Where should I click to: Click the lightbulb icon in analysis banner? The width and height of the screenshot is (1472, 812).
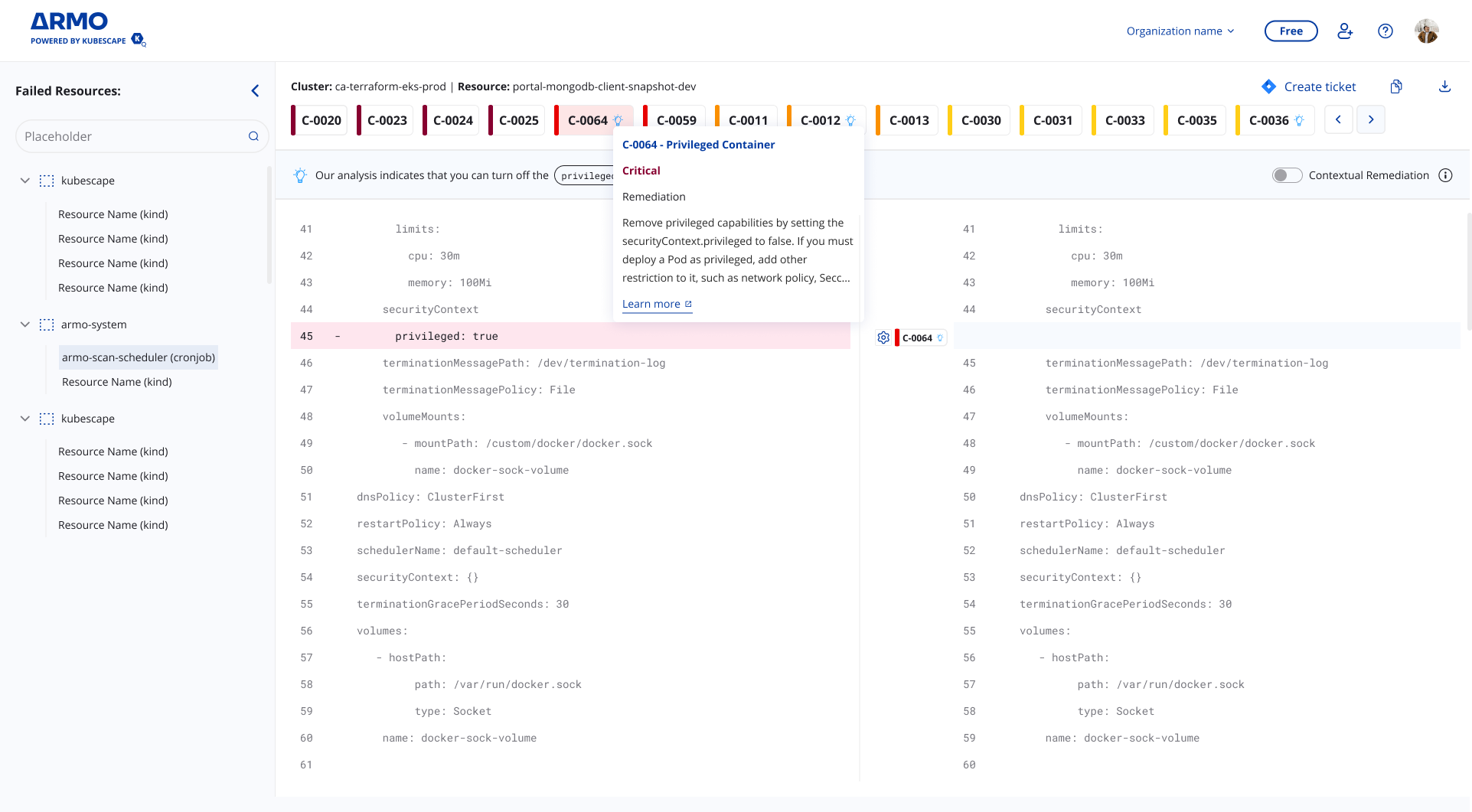300,175
